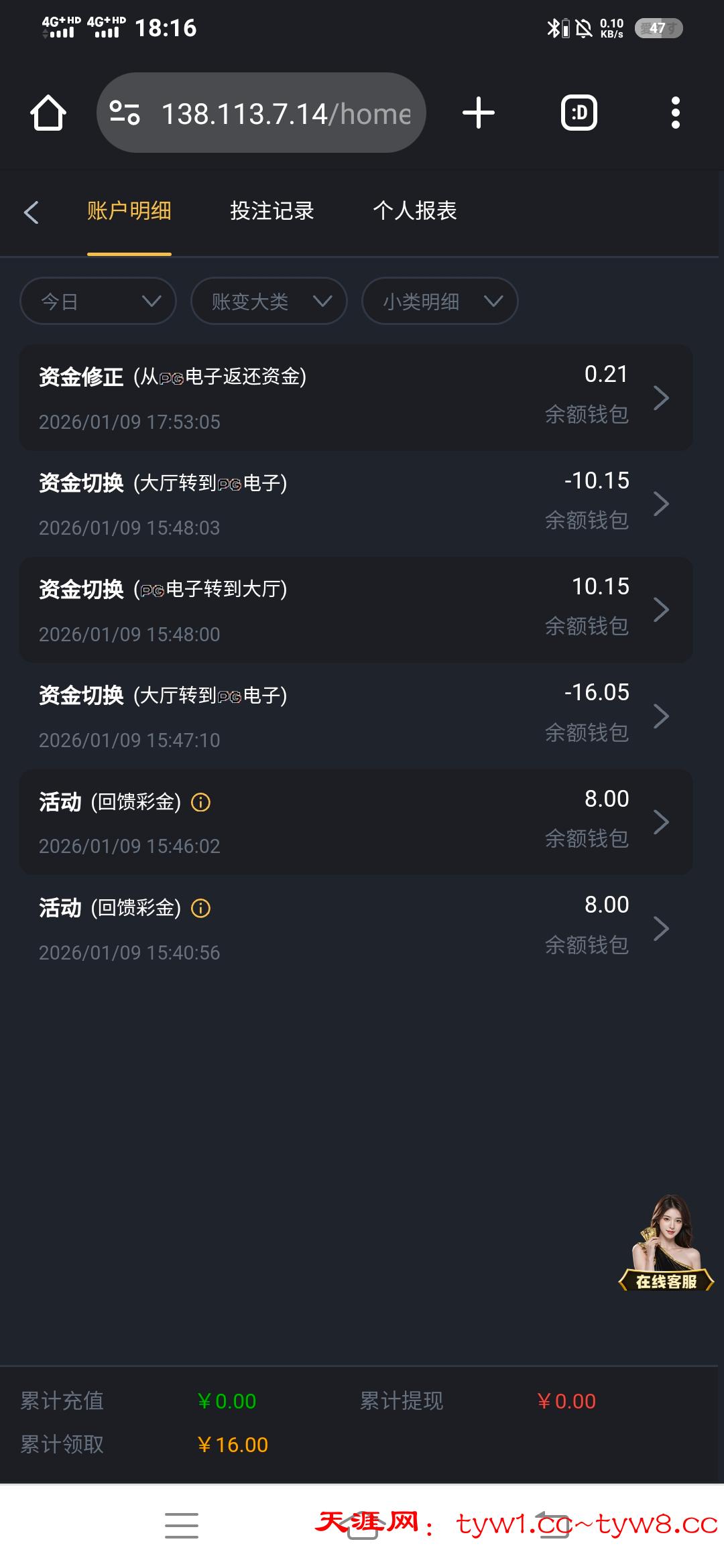Go back with the left arrow
The width and height of the screenshot is (724, 1568).
[x=31, y=212]
